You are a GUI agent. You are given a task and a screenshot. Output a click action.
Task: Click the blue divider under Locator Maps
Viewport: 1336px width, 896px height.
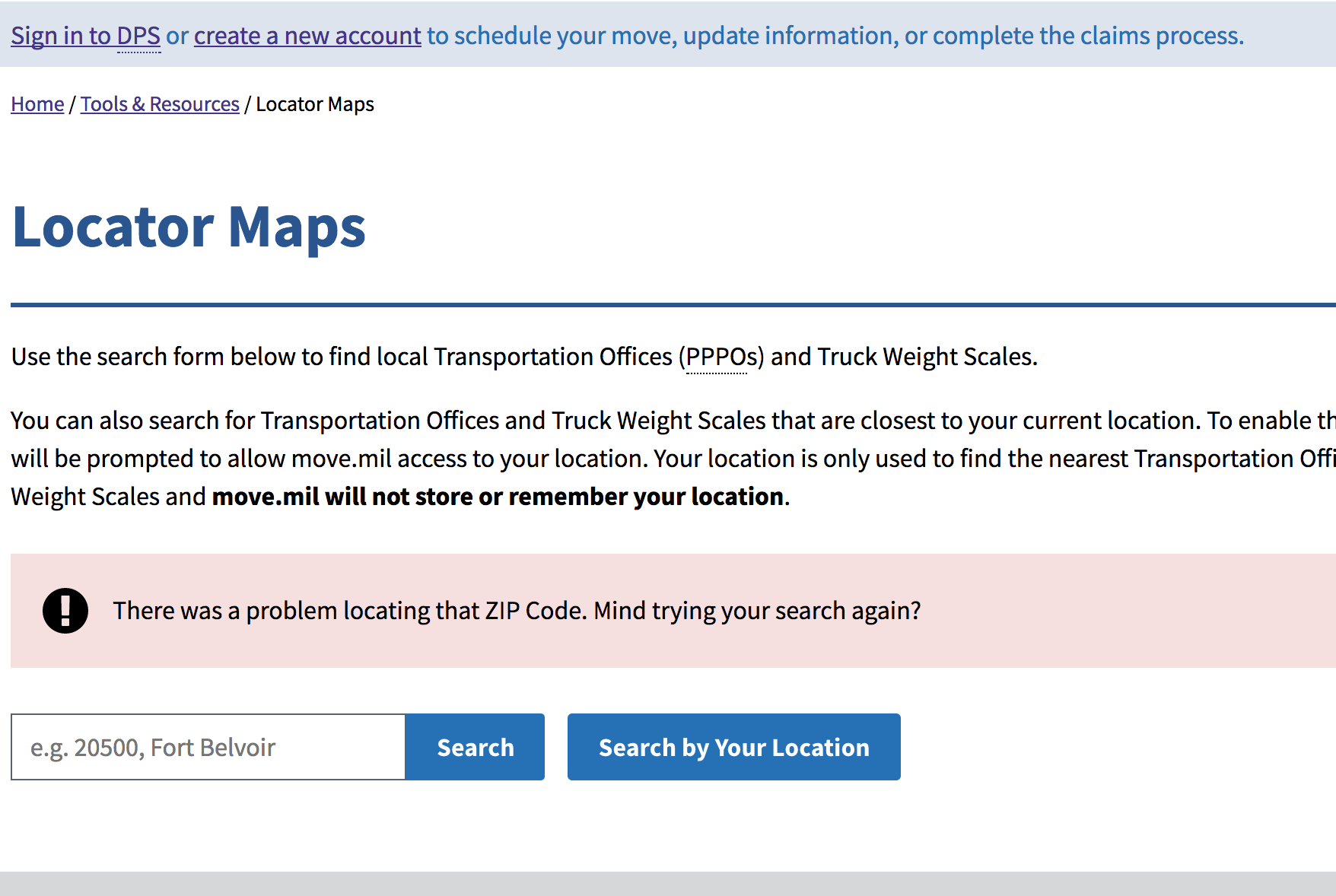670,302
